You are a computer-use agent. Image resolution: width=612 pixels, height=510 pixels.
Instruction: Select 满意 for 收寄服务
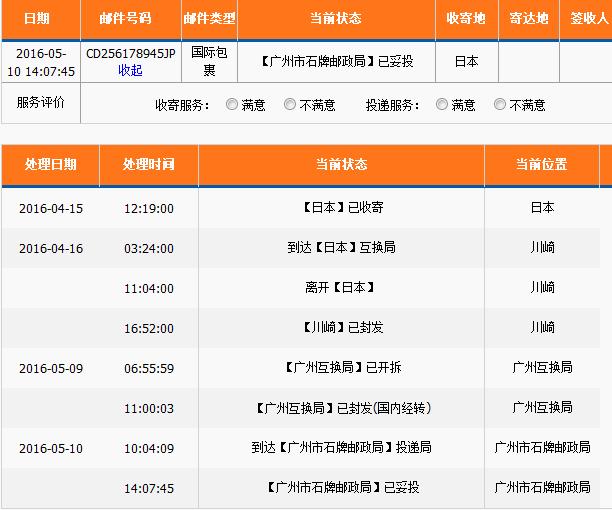coord(232,104)
